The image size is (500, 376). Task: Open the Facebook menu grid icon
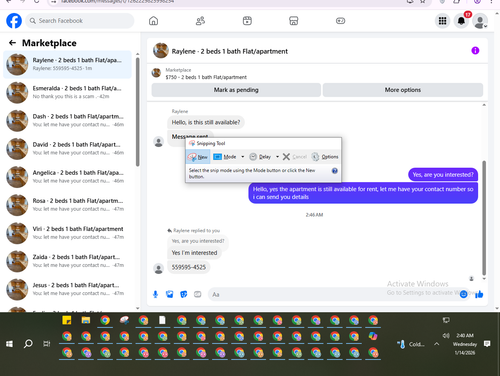pyautogui.click(x=442, y=21)
